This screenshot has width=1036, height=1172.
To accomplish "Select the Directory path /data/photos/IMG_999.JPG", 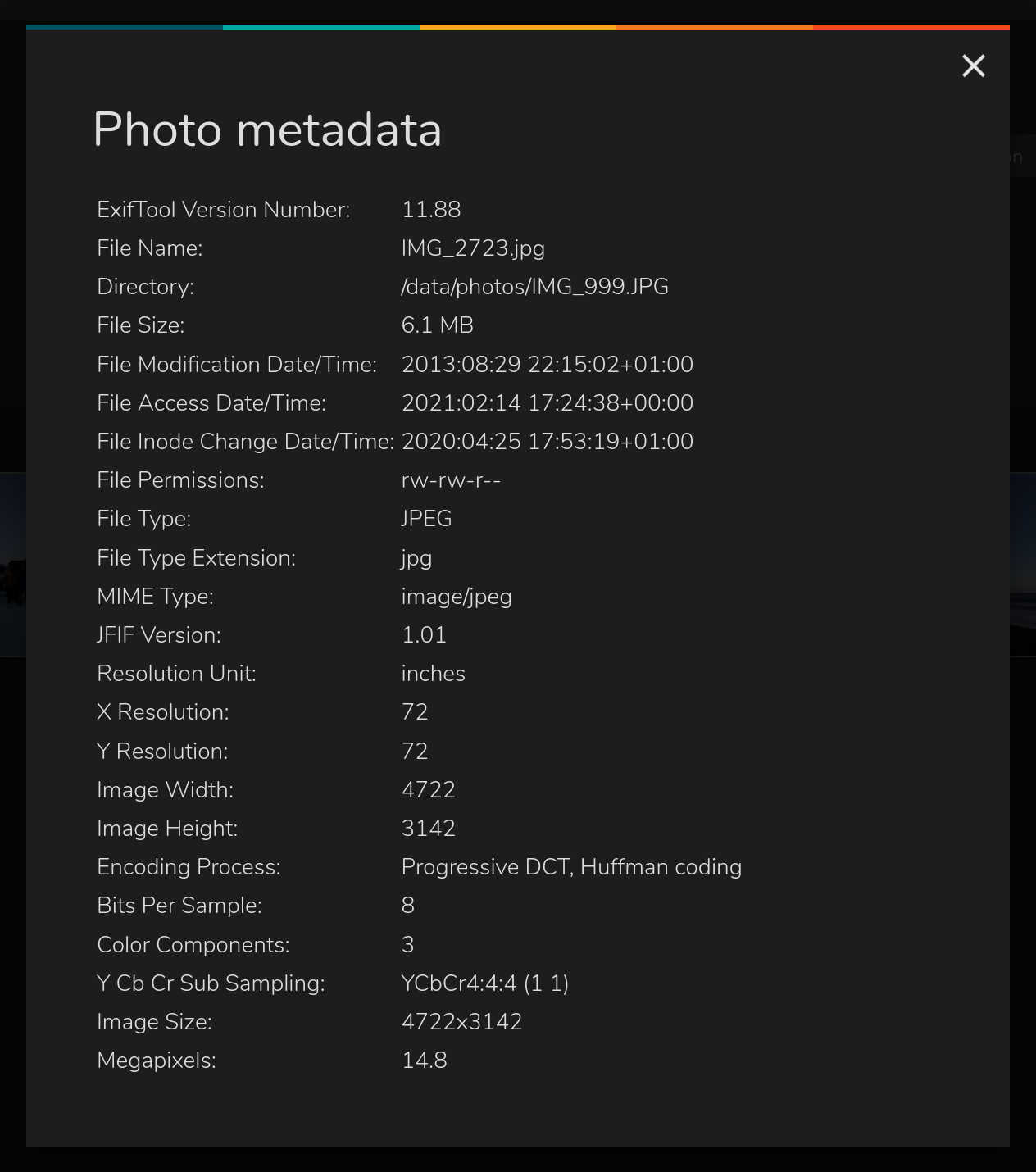I will (x=534, y=286).
